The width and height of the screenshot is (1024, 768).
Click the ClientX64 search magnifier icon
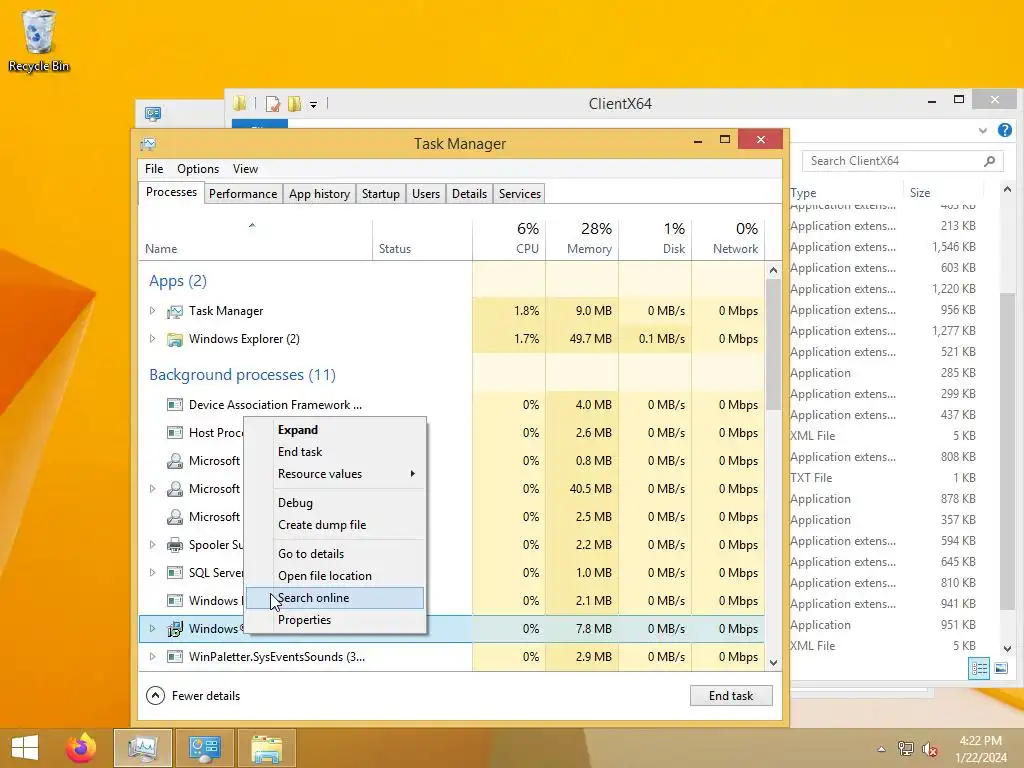[989, 161]
